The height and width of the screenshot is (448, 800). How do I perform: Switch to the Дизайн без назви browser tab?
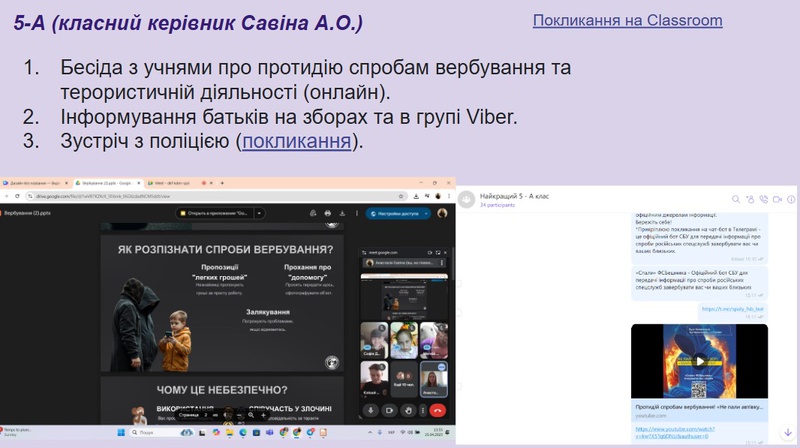tap(36, 183)
